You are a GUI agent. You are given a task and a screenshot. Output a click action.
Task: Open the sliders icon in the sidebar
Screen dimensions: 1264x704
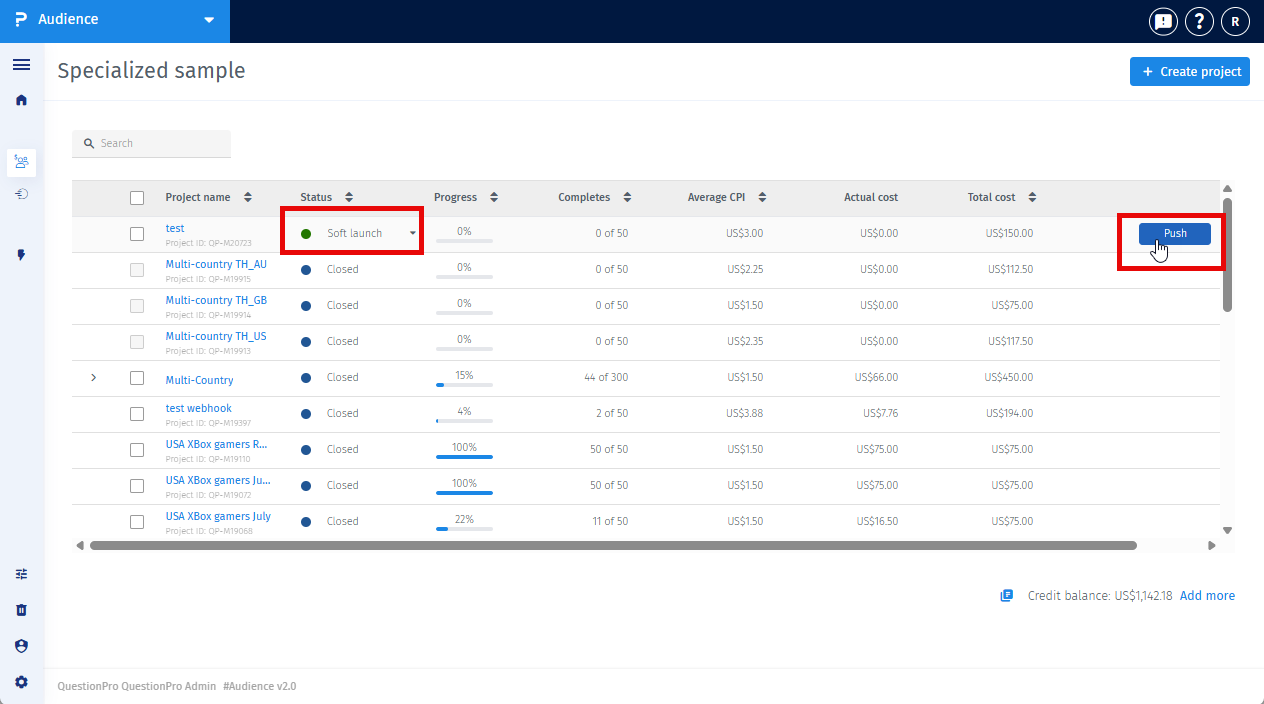tap(21, 574)
